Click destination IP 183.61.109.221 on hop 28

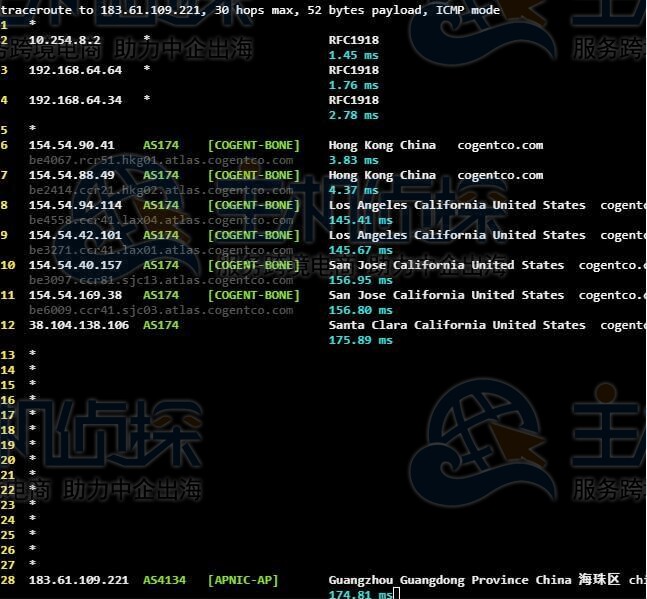79,580
